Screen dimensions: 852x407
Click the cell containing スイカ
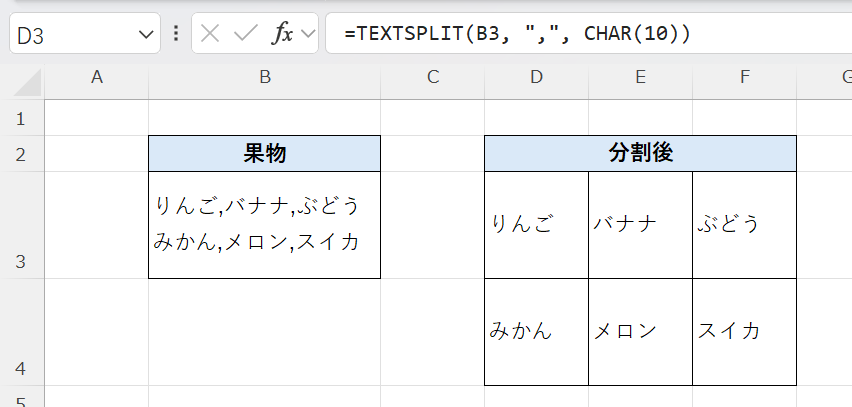coord(744,332)
